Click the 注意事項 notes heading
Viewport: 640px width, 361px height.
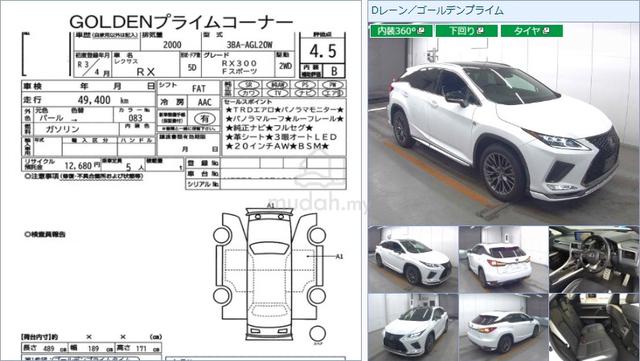[x=84, y=176]
